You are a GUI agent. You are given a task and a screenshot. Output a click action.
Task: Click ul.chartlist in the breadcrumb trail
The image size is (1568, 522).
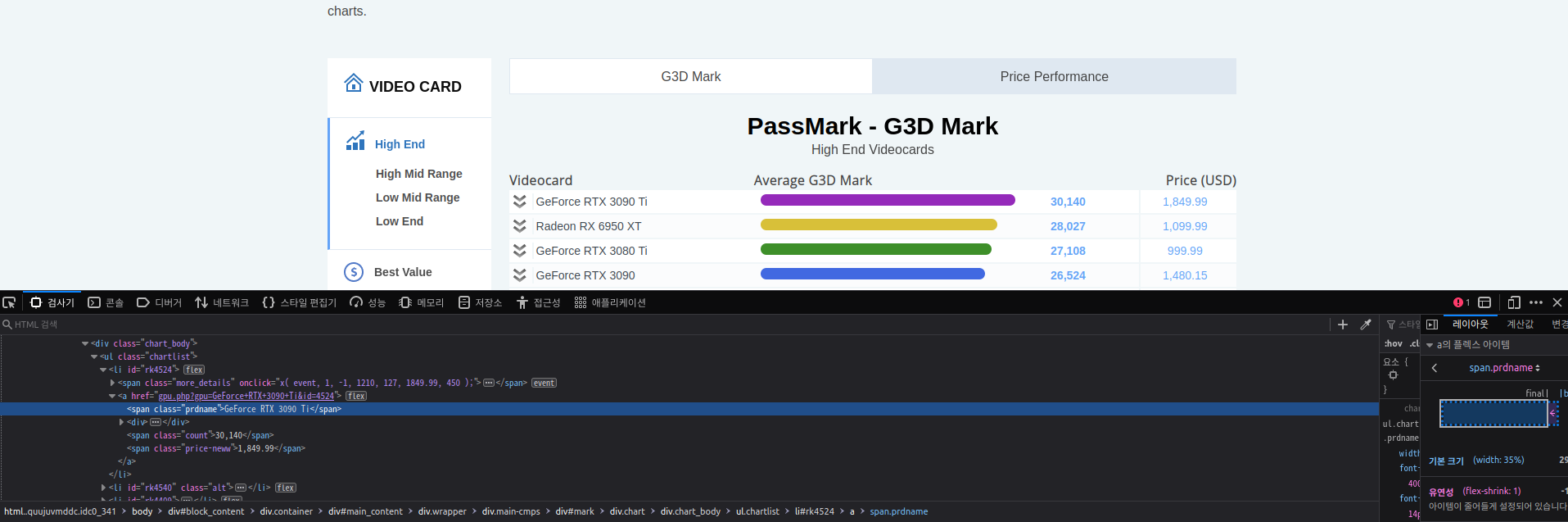pos(757,511)
